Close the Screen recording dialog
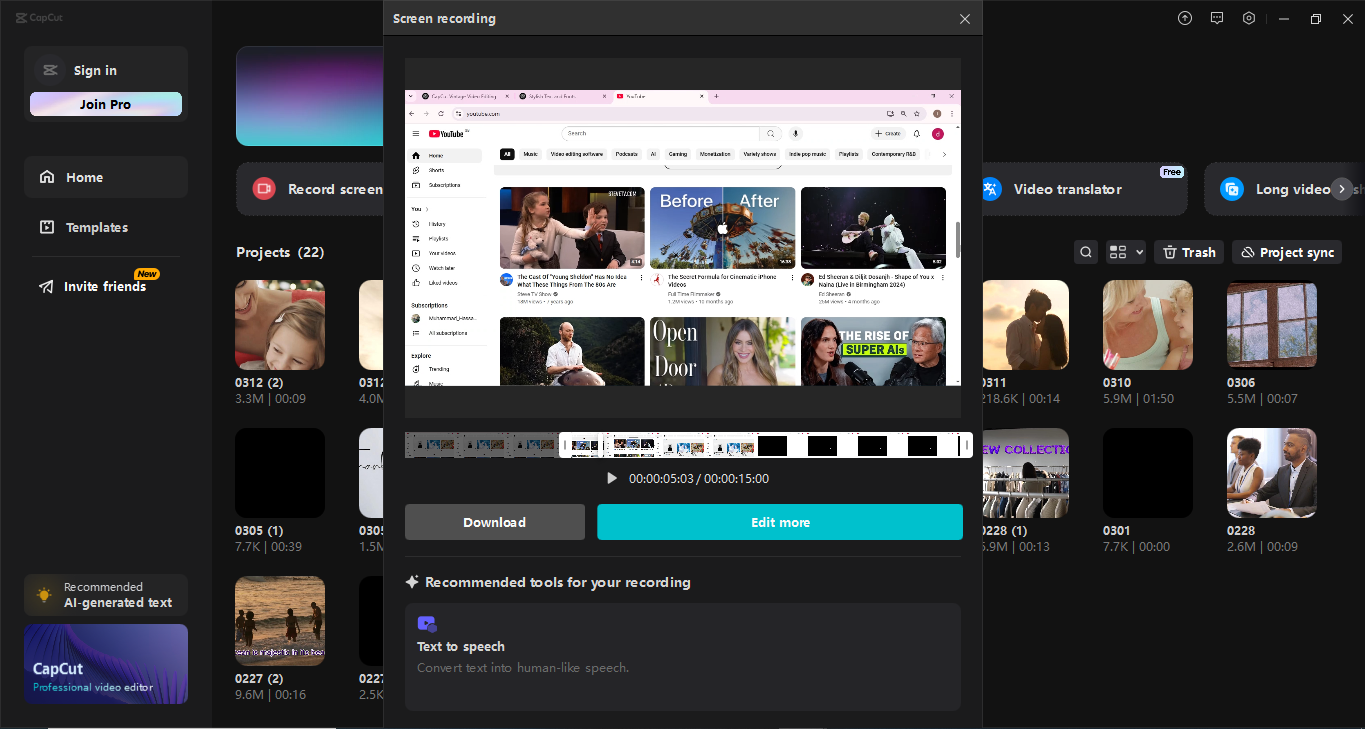This screenshot has height=729, width=1365. pos(964,18)
